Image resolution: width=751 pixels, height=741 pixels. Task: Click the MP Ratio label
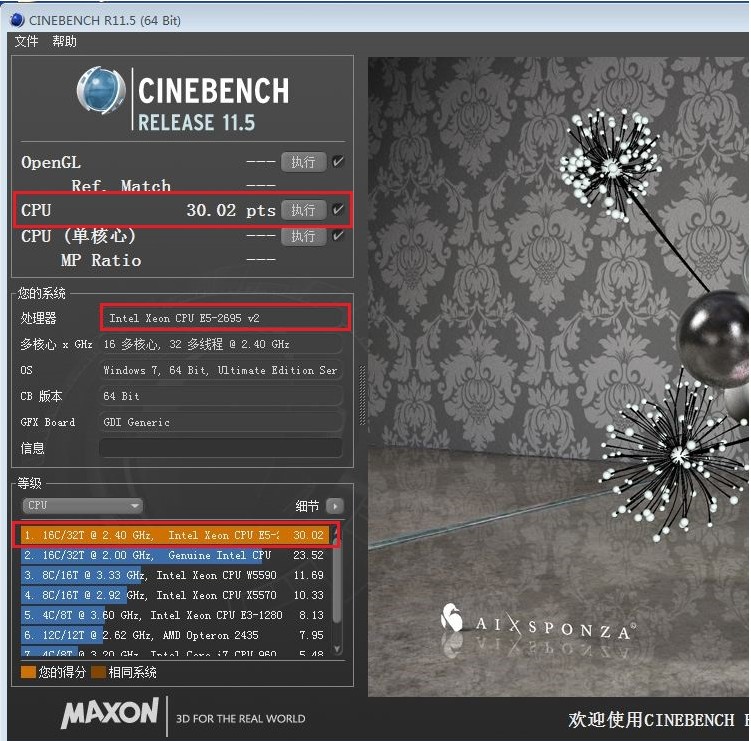click(x=101, y=260)
